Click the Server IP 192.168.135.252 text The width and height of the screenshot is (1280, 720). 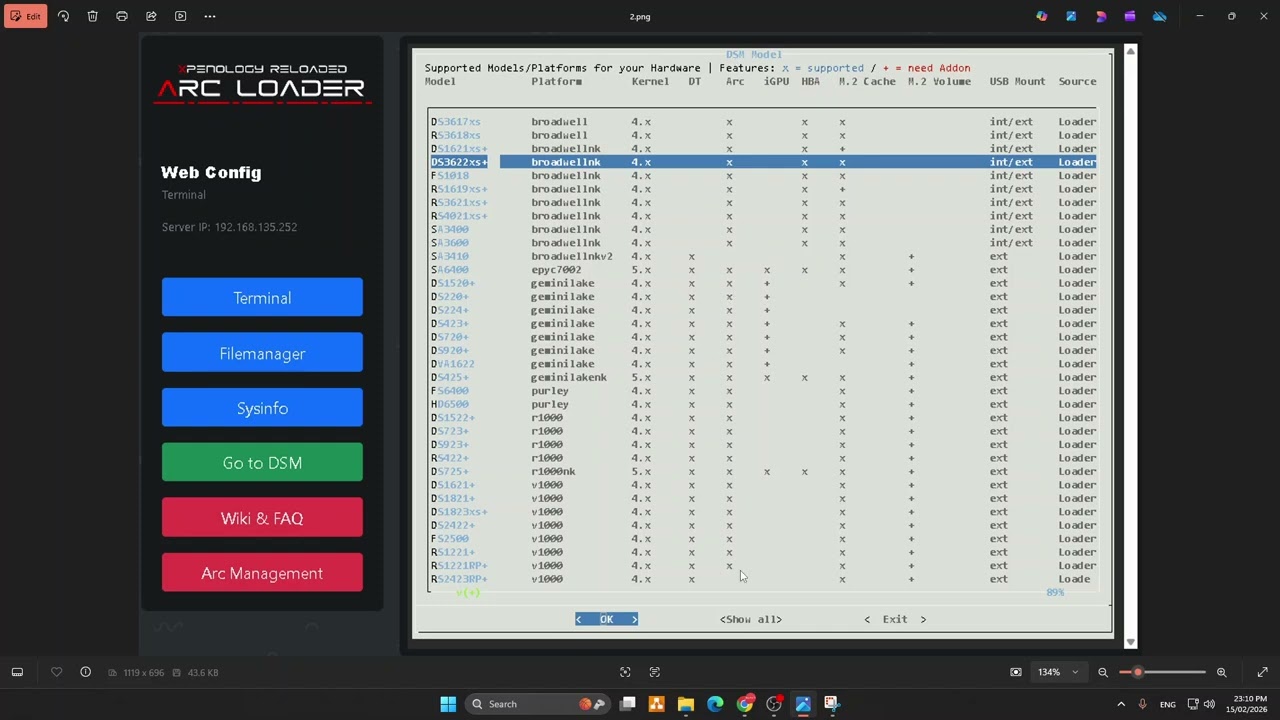tap(229, 227)
